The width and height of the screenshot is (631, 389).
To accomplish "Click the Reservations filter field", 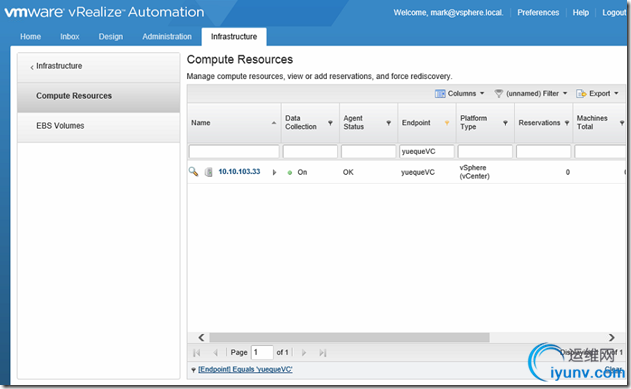I will point(543,152).
